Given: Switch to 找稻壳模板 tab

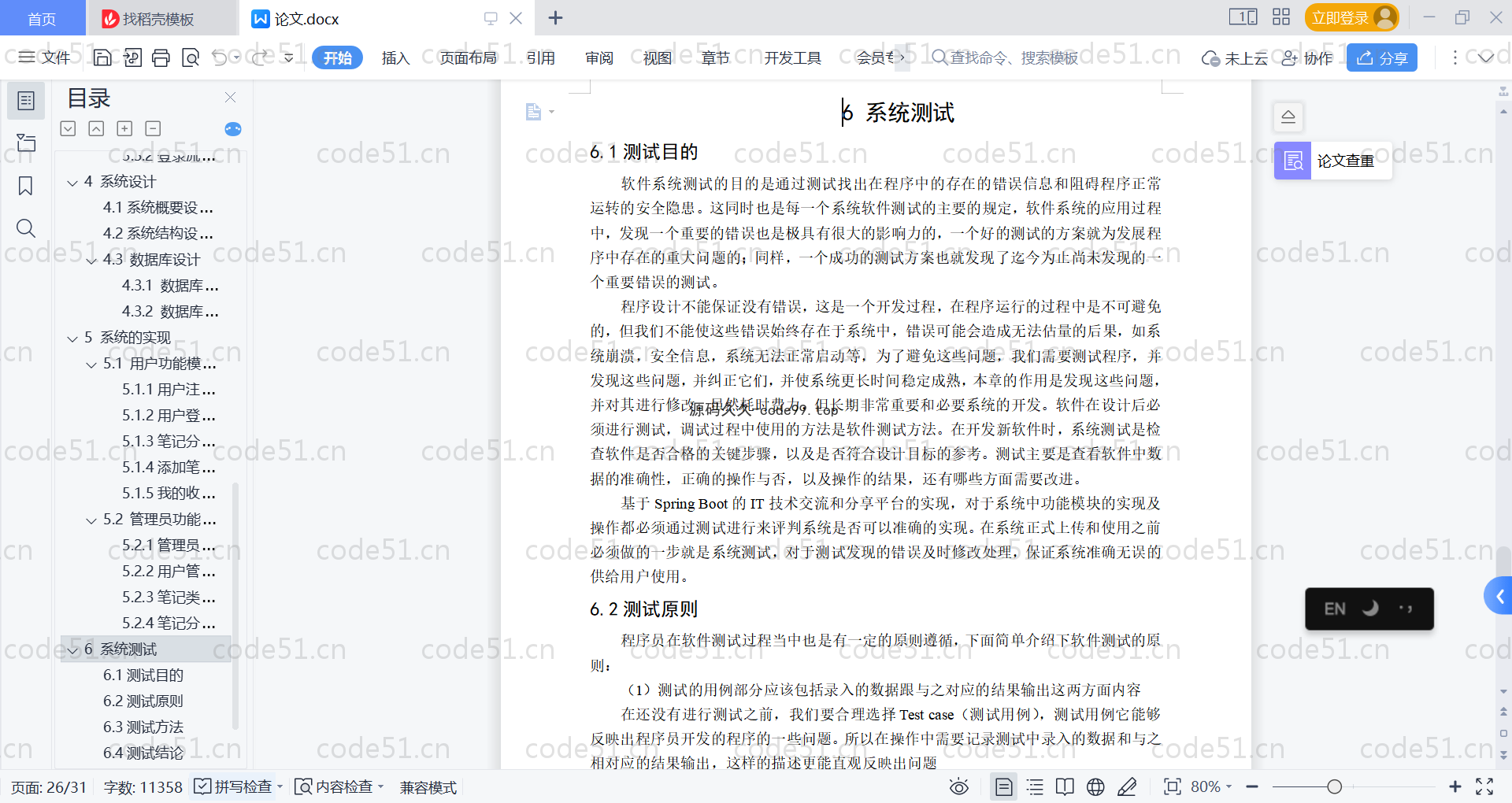Looking at the screenshot, I should pyautogui.click(x=161, y=18).
